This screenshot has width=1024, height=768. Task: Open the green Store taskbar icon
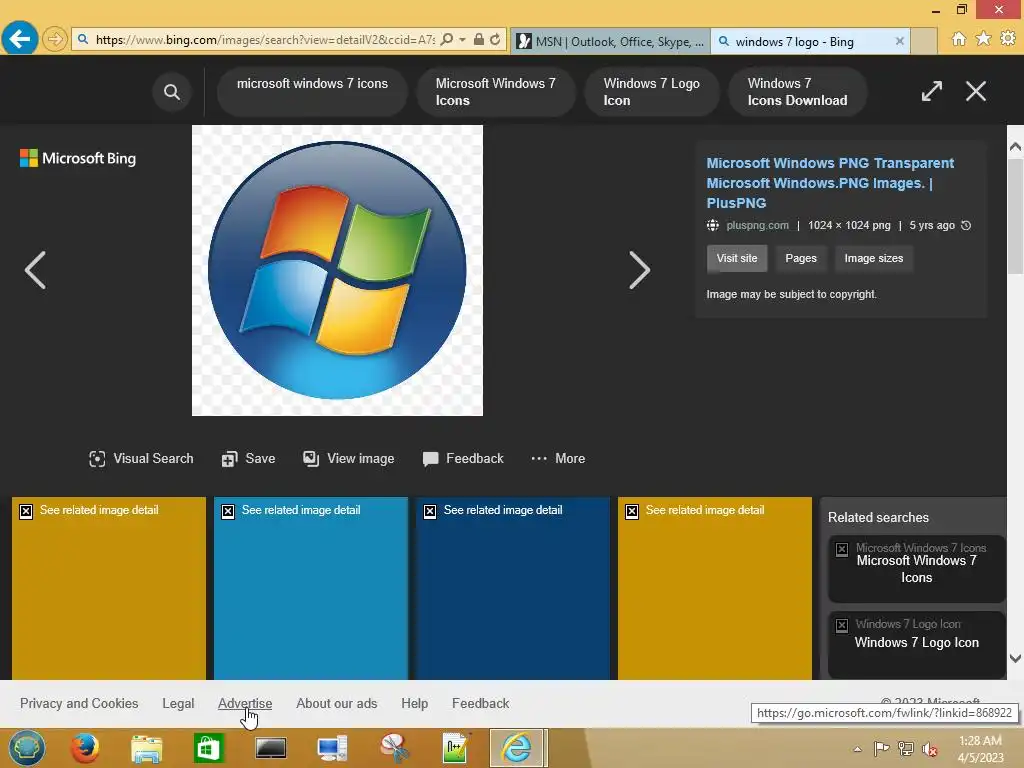[208, 748]
